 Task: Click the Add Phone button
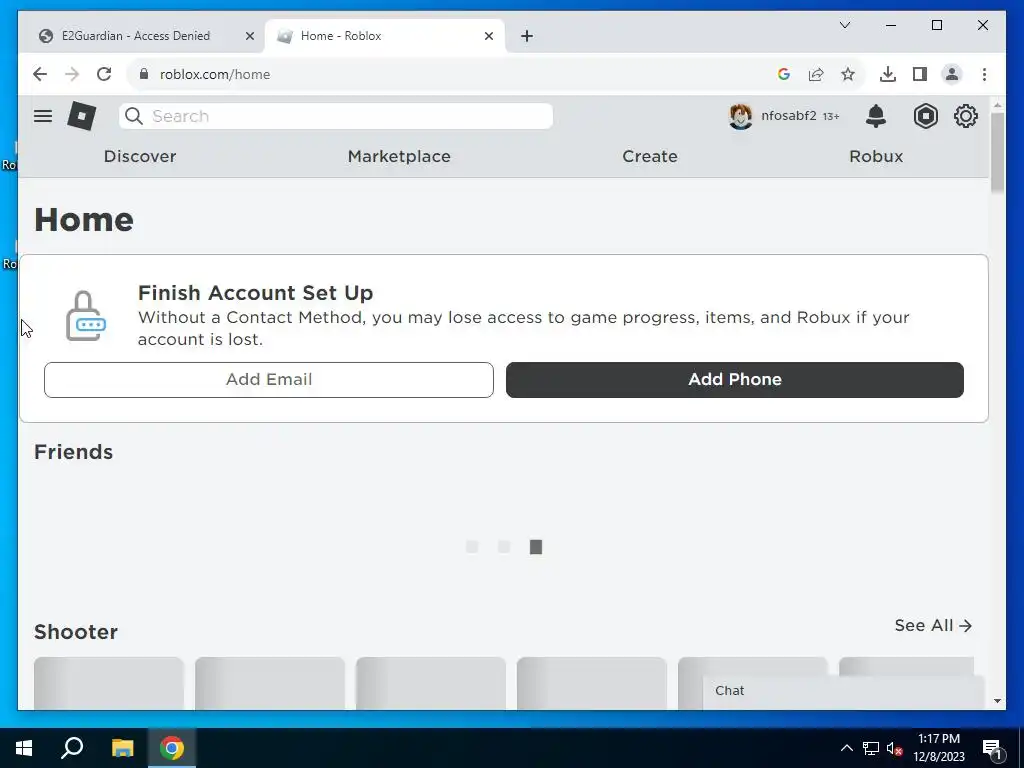pyautogui.click(x=735, y=379)
